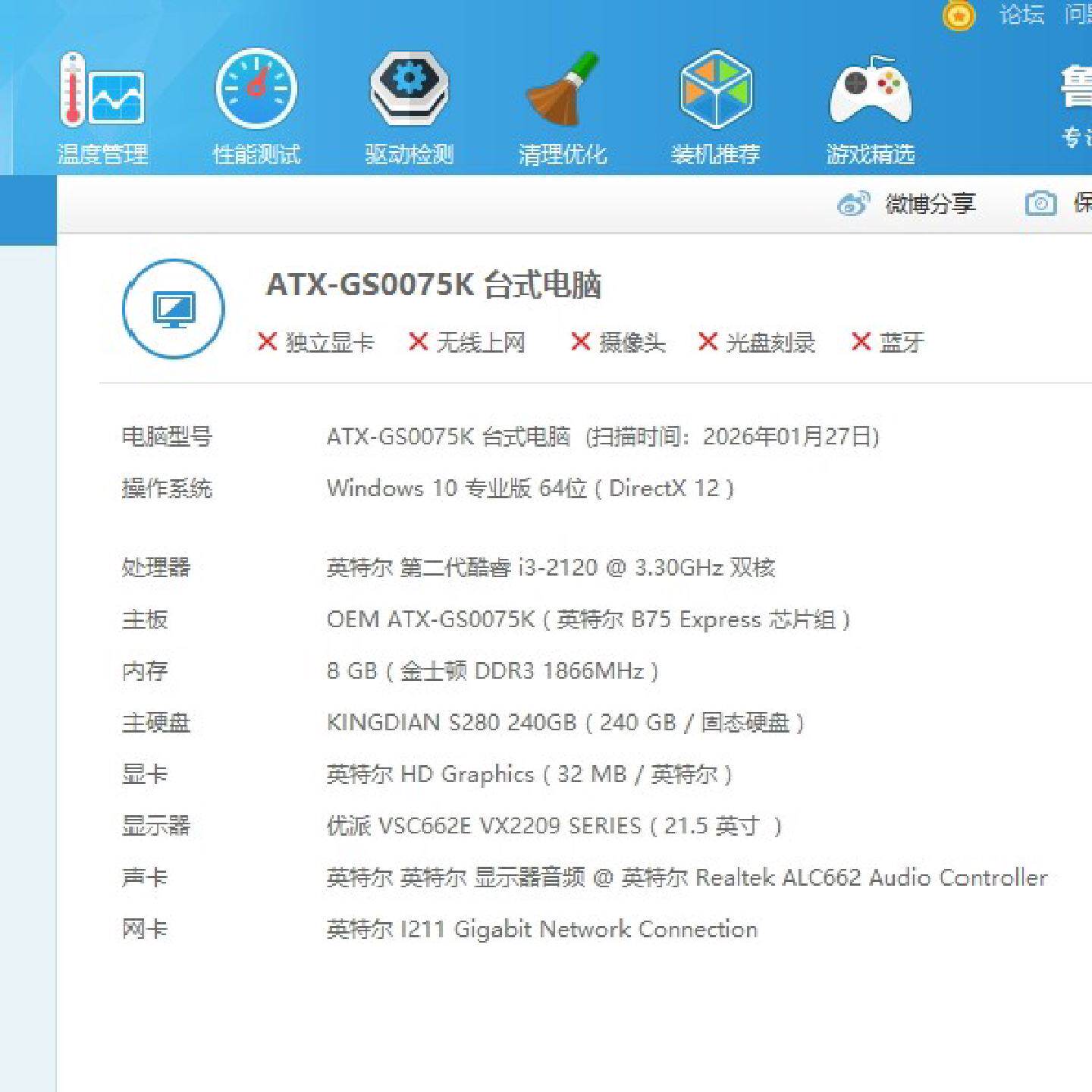Click the scan time 2026年01月27日 text
Screen dimensions: 1092x1092
(x=733, y=437)
